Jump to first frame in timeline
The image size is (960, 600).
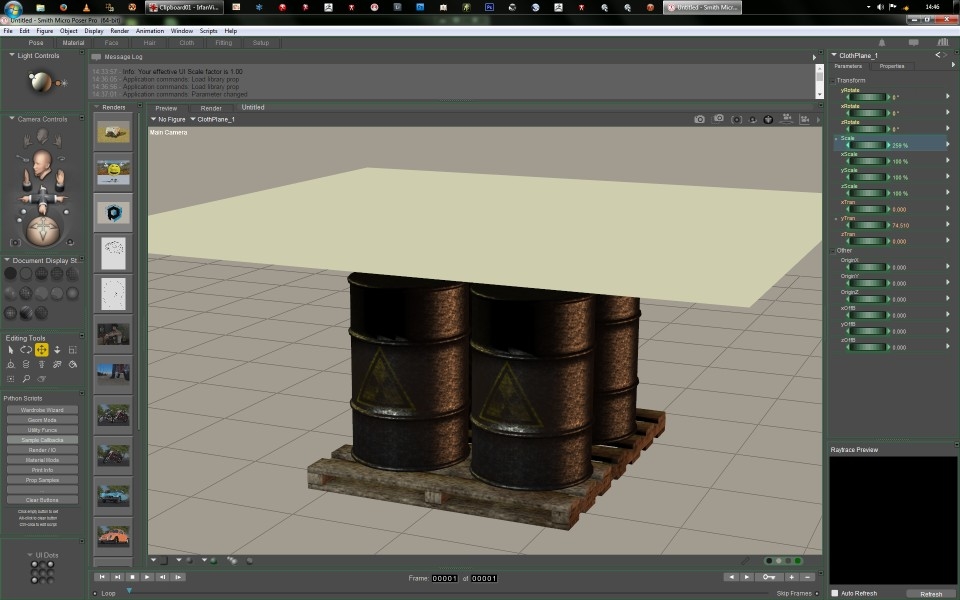pyautogui.click(x=102, y=577)
